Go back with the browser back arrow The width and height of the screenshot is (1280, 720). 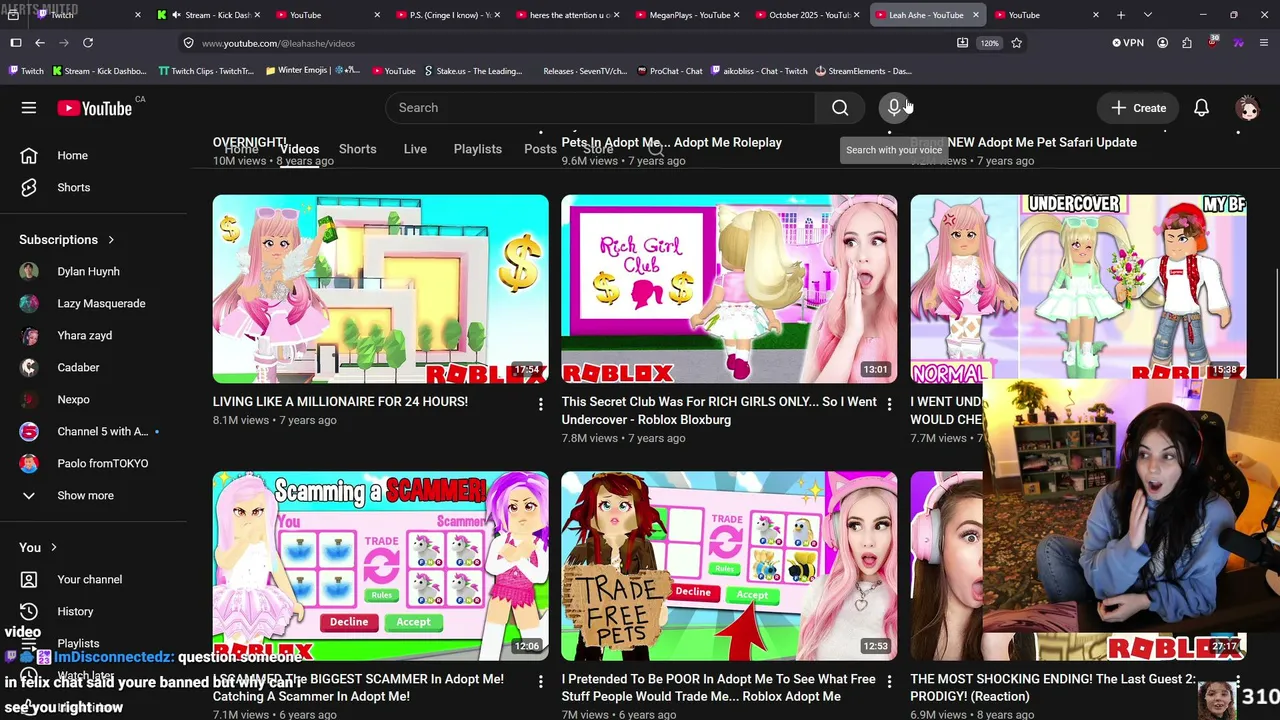(40, 43)
